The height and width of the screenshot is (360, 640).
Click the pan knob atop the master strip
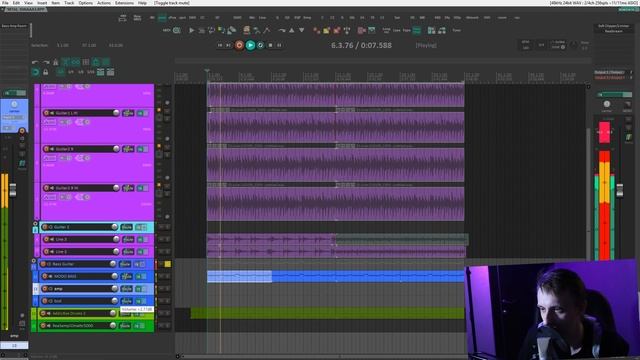(607, 104)
